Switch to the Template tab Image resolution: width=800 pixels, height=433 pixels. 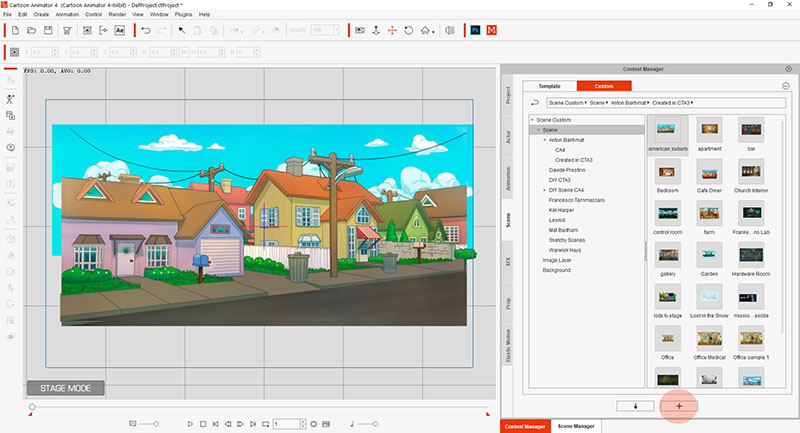click(550, 86)
